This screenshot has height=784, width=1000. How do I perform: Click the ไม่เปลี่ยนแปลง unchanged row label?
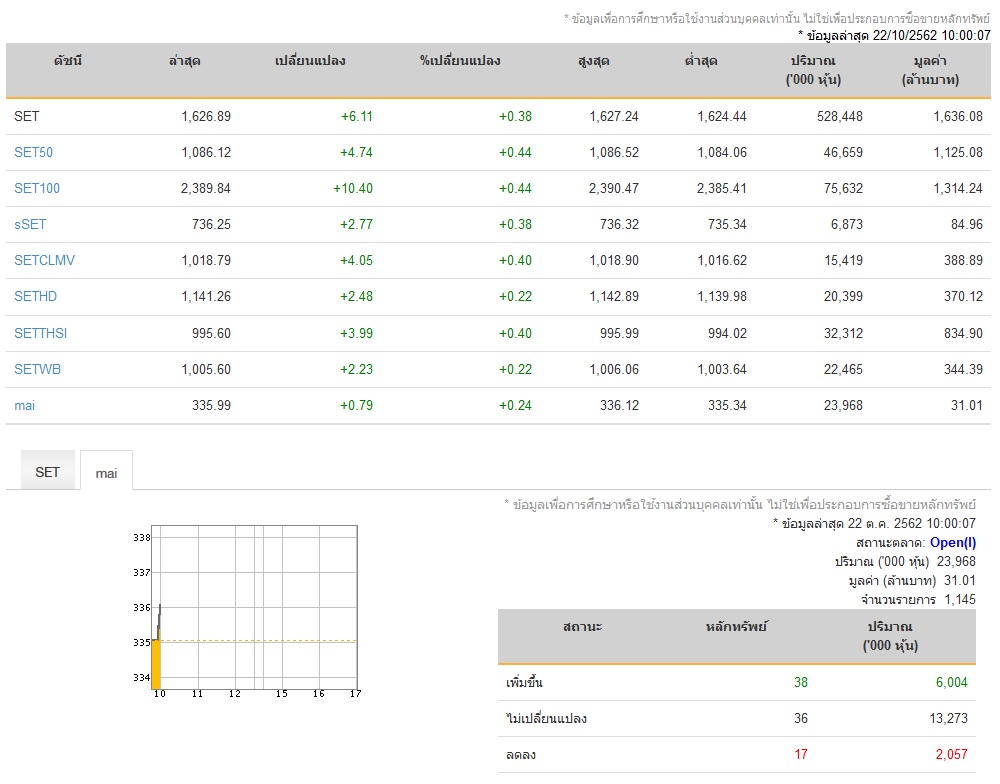546,719
